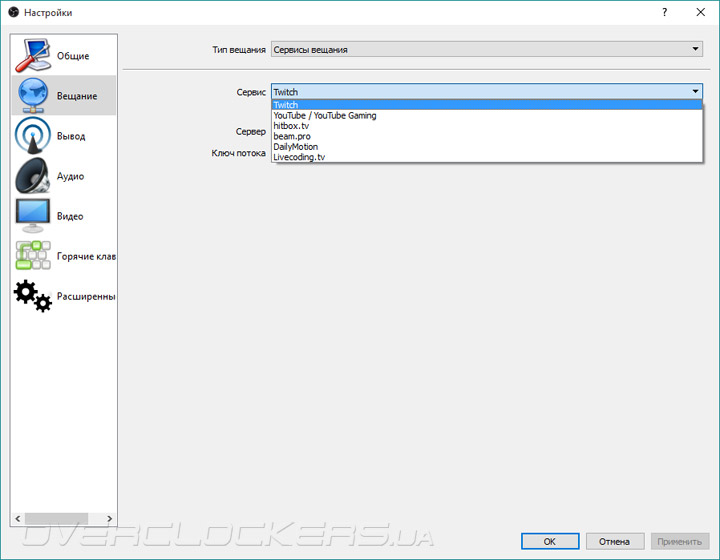Open General settings via wrench-and-monitor icon

pyautogui.click(x=33, y=56)
